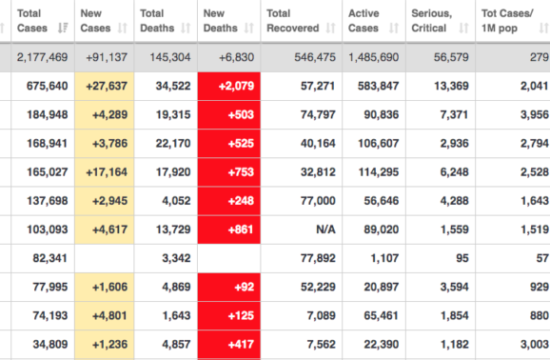This screenshot has width=550, height=360.
Task: Select the Total Cases column header text
Action: click(32, 20)
